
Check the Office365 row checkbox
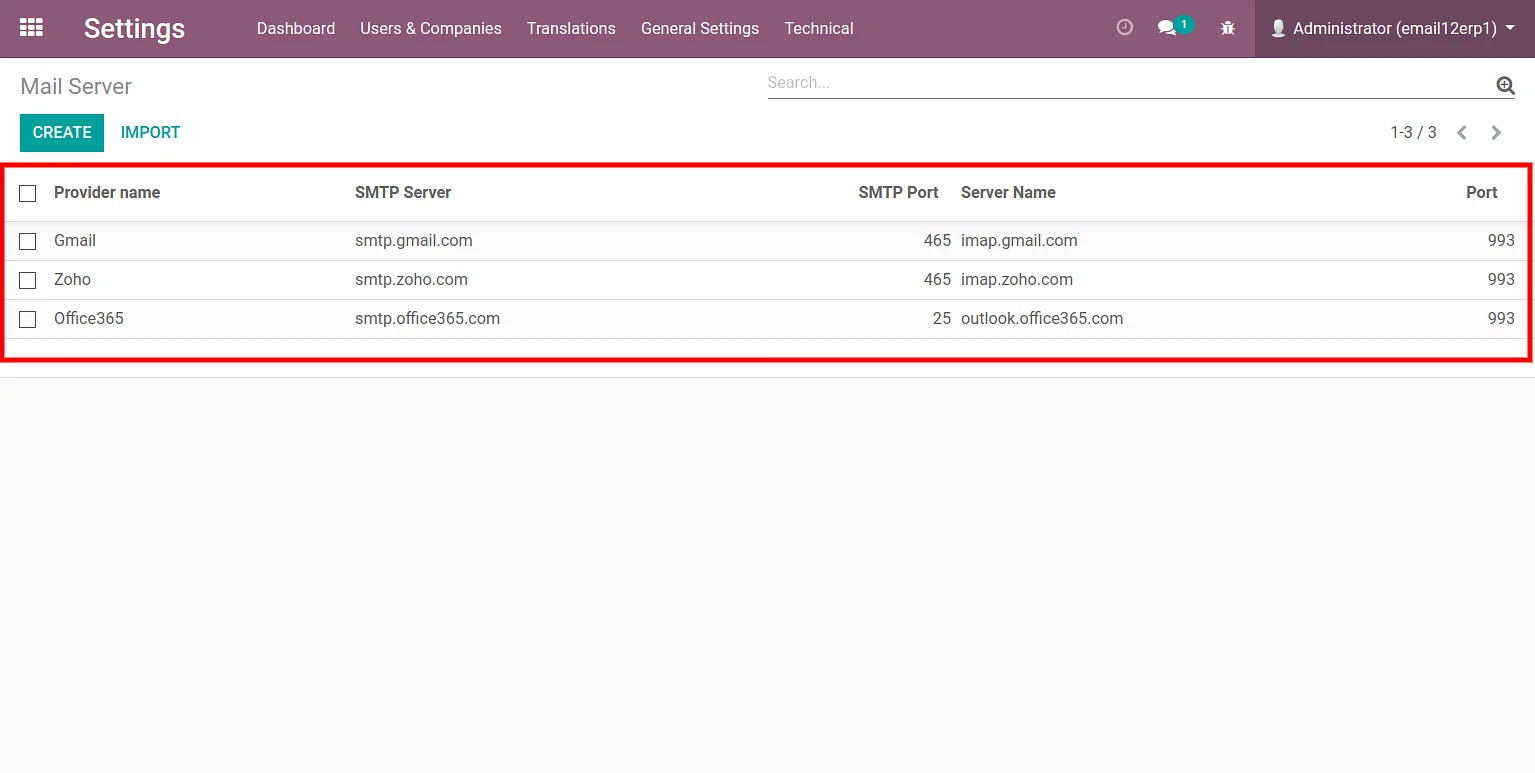point(27,319)
